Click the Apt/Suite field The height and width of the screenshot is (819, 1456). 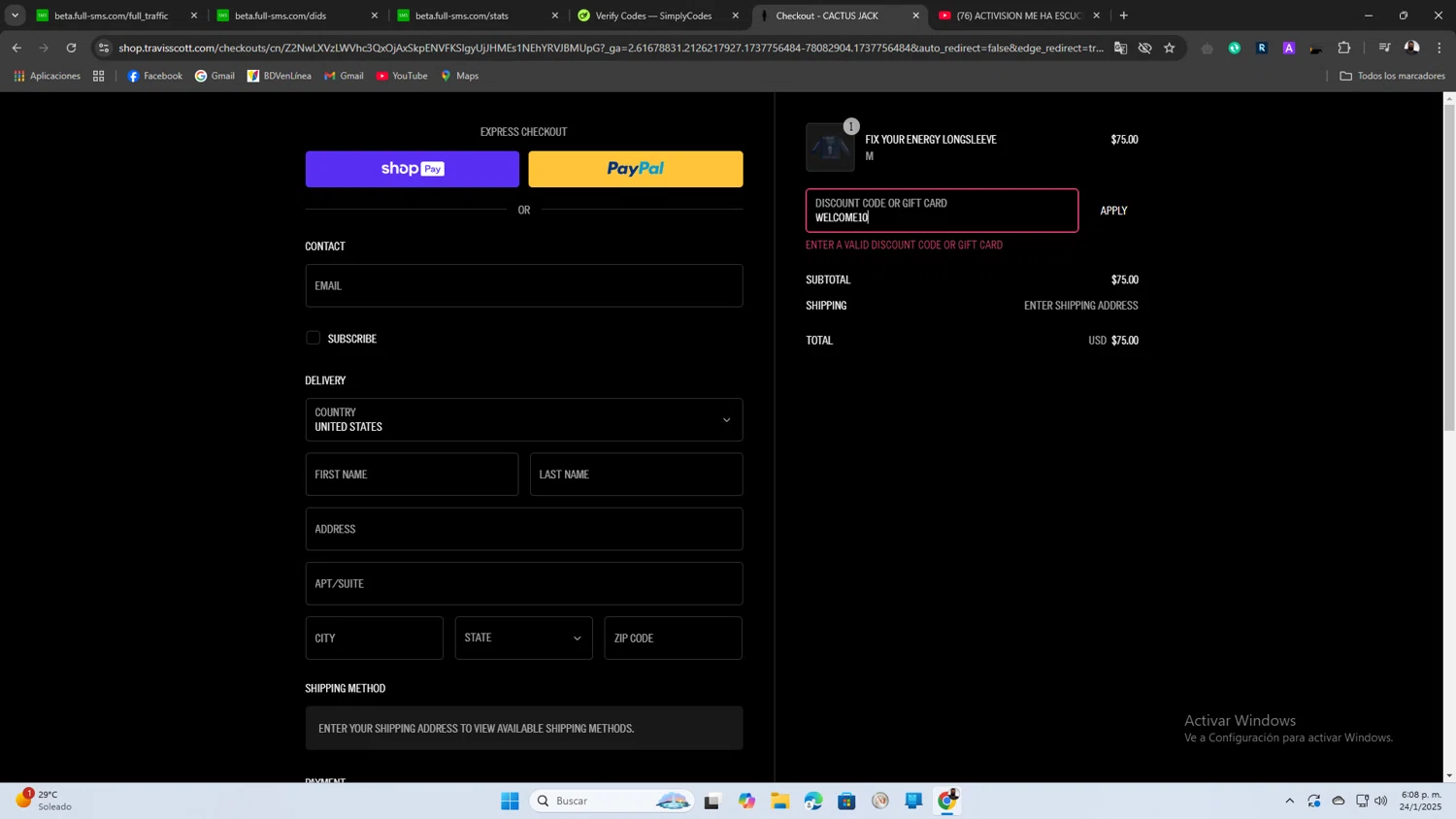point(524,583)
